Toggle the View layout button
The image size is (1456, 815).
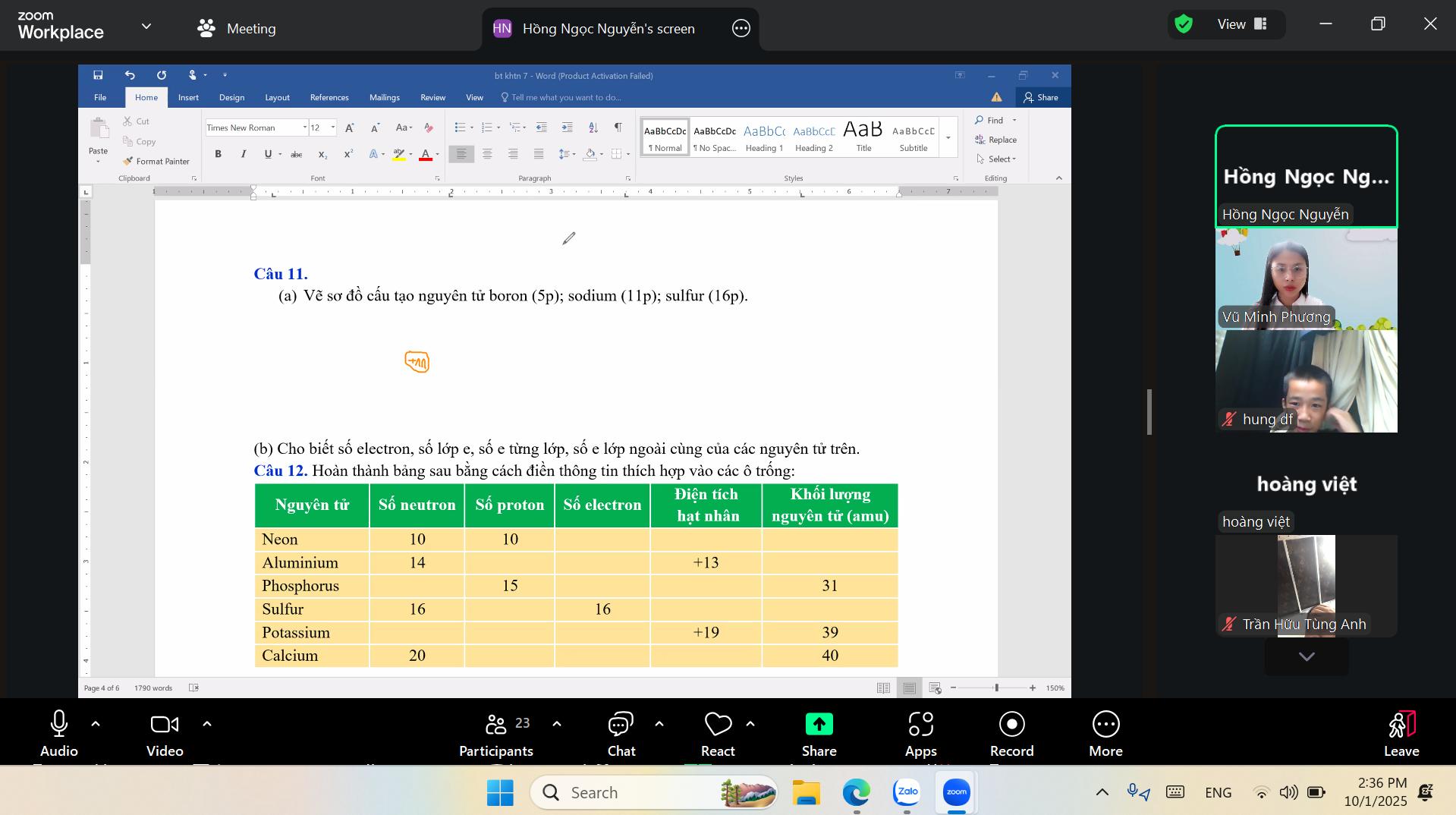(1242, 24)
